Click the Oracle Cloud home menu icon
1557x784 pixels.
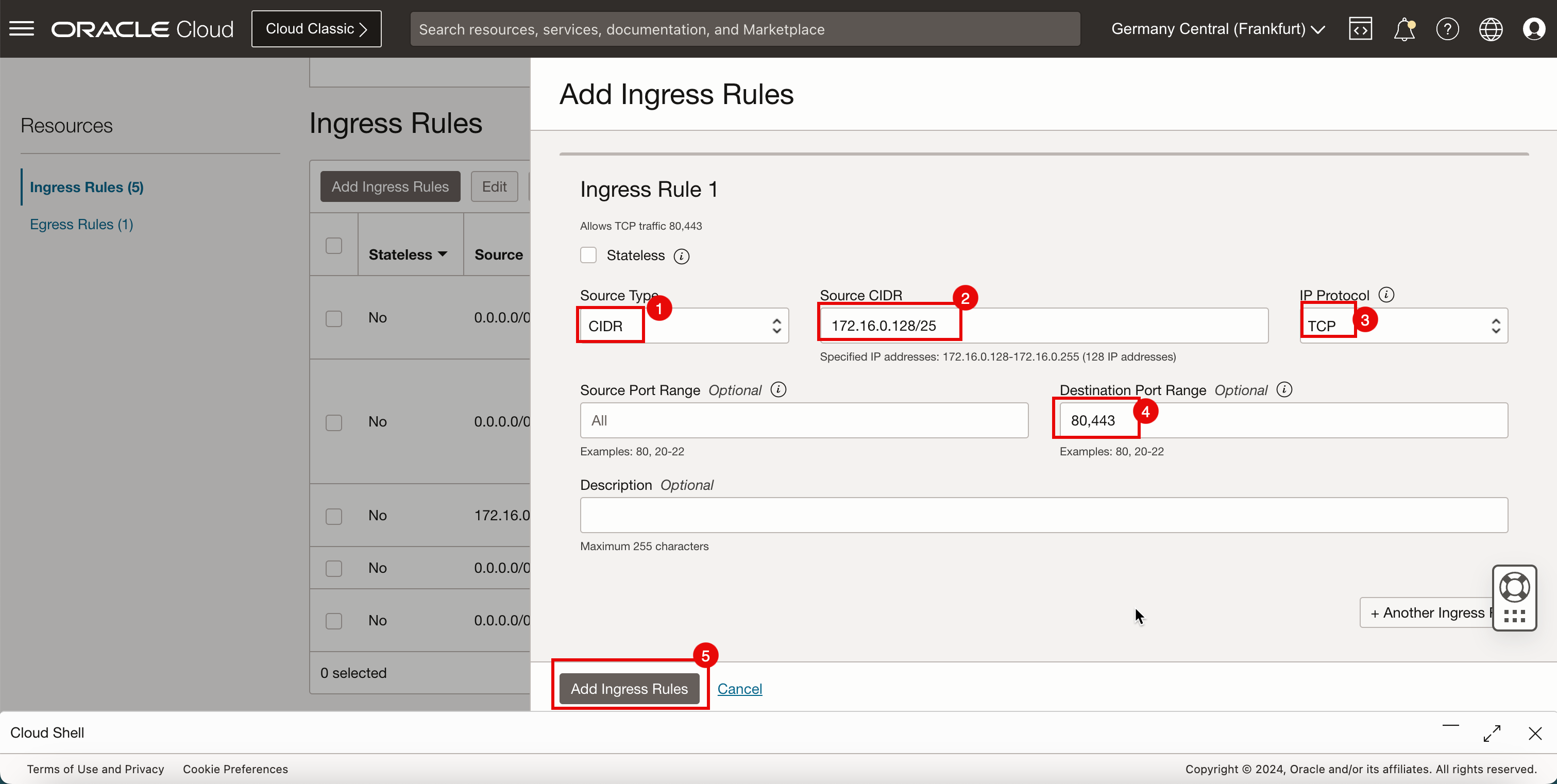(21, 28)
